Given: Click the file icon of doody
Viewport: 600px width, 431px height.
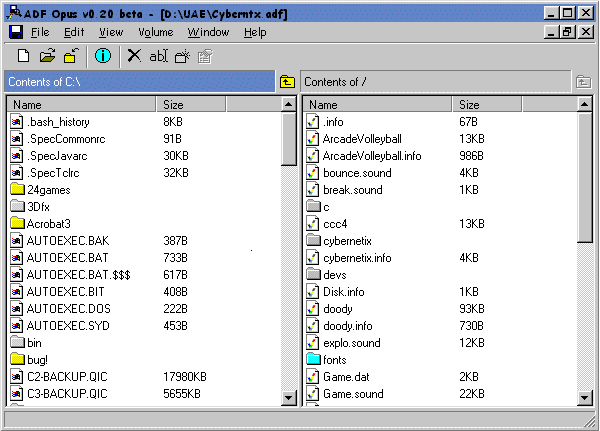Looking at the screenshot, I should 313,309.
